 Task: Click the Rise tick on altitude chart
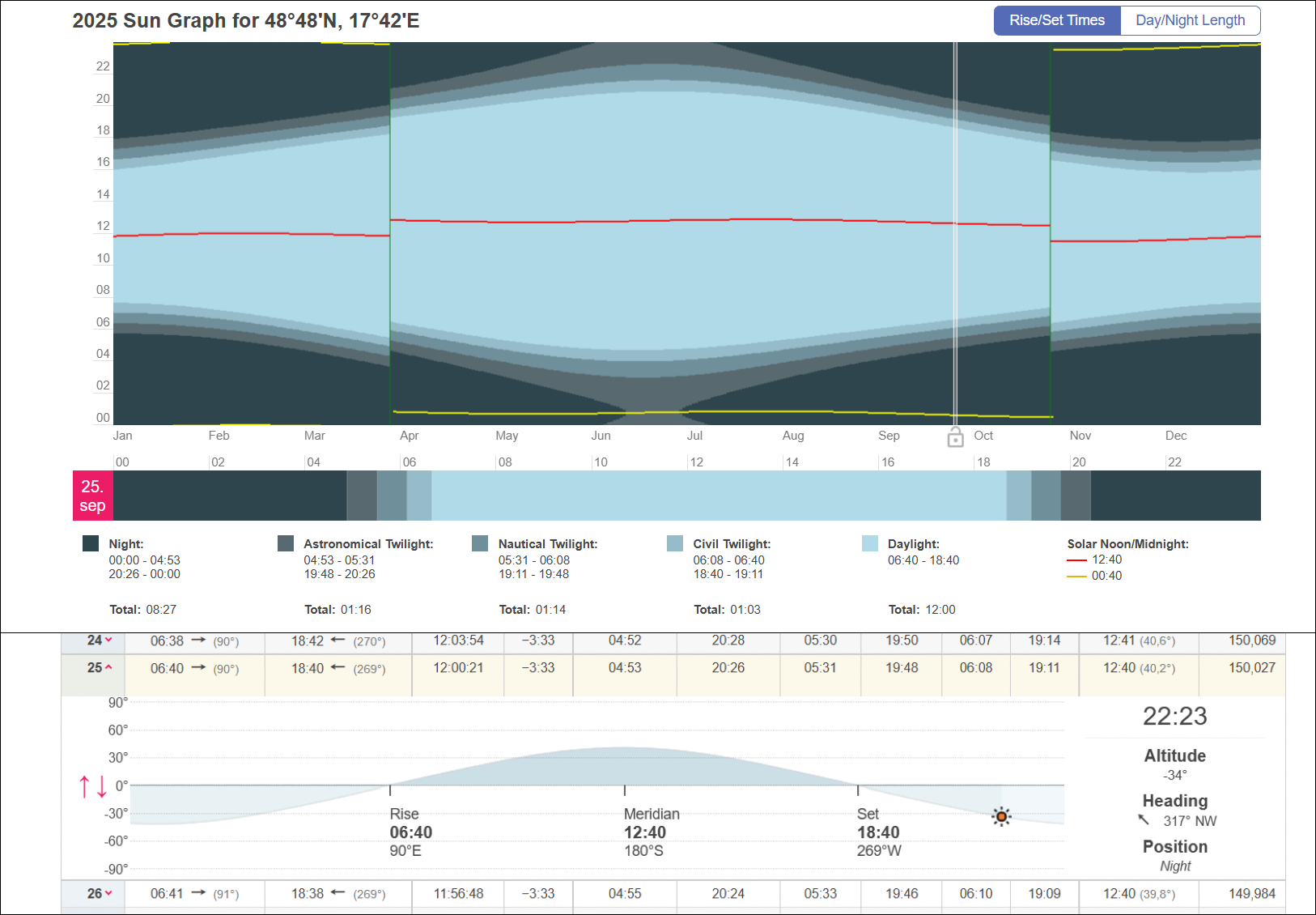coord(390,789)
